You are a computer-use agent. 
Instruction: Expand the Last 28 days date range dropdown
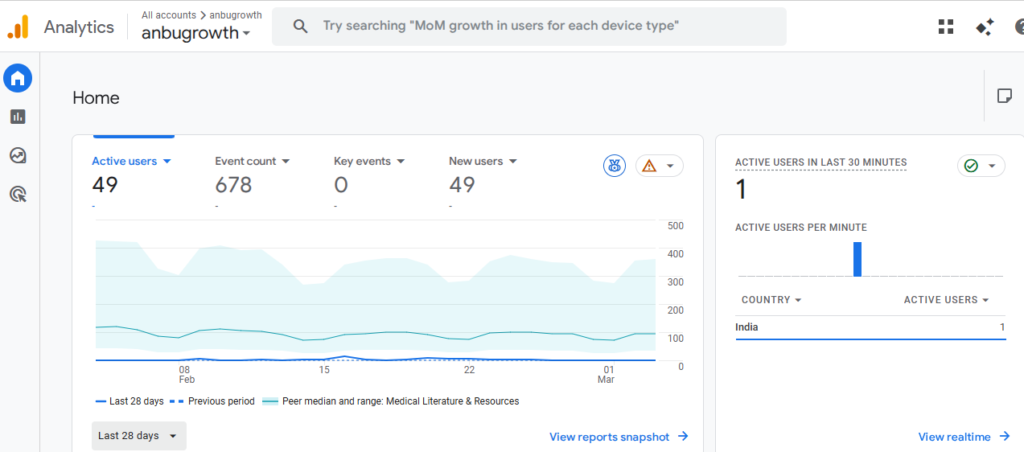tap(139, 436)
